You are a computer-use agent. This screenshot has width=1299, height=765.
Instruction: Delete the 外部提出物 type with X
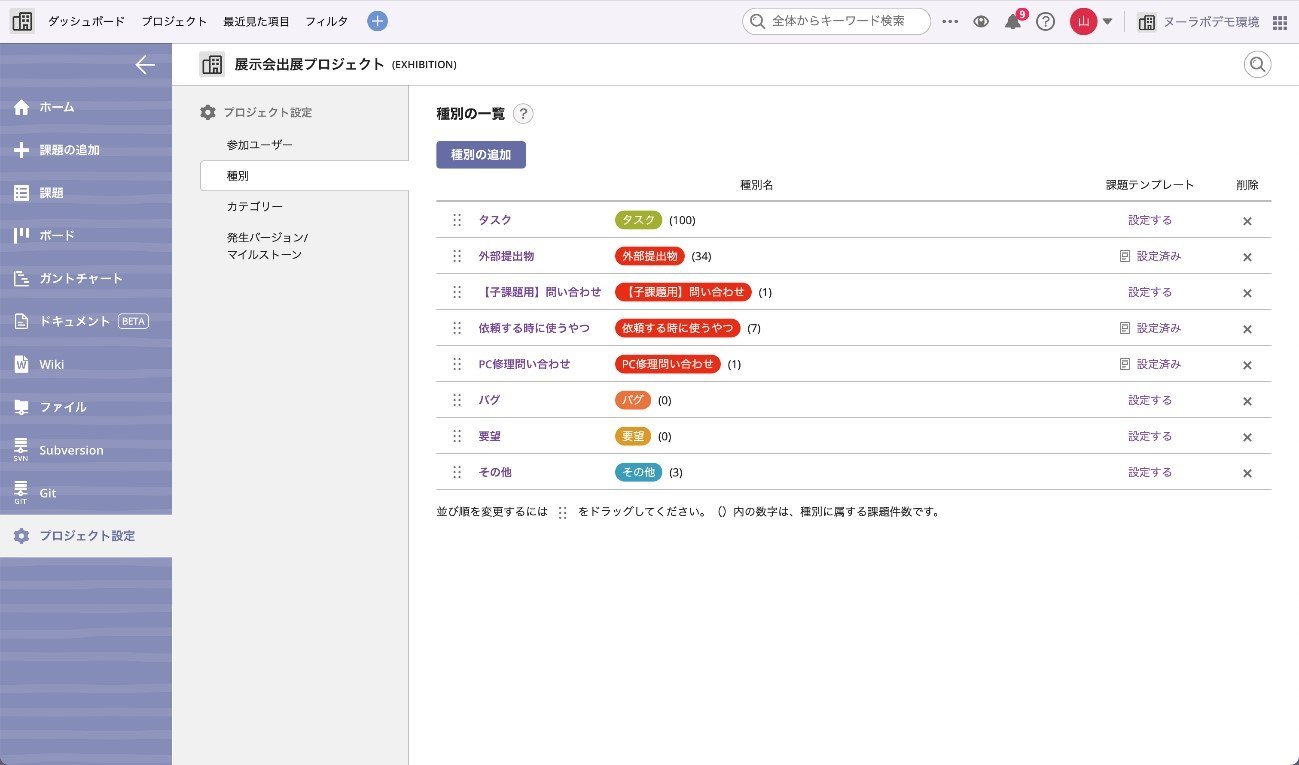point(1247,257)
